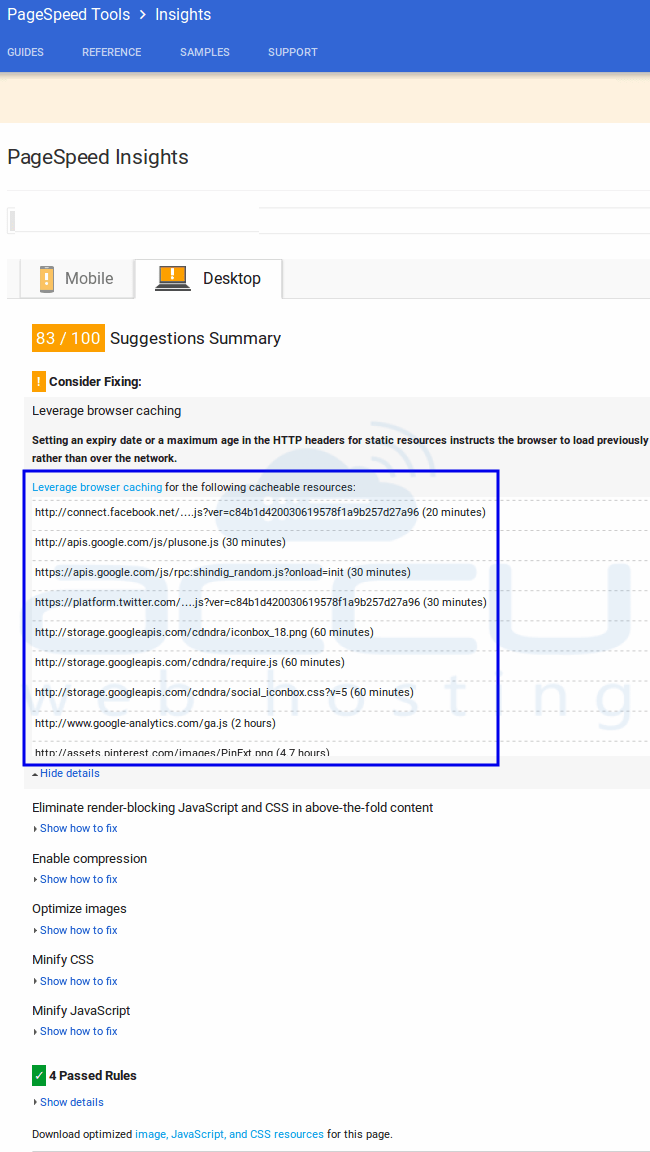Click the Insights breadcrumb
Image resolution: width=650 pixels, height=1152 pixels.
click(x=183, y=14)
